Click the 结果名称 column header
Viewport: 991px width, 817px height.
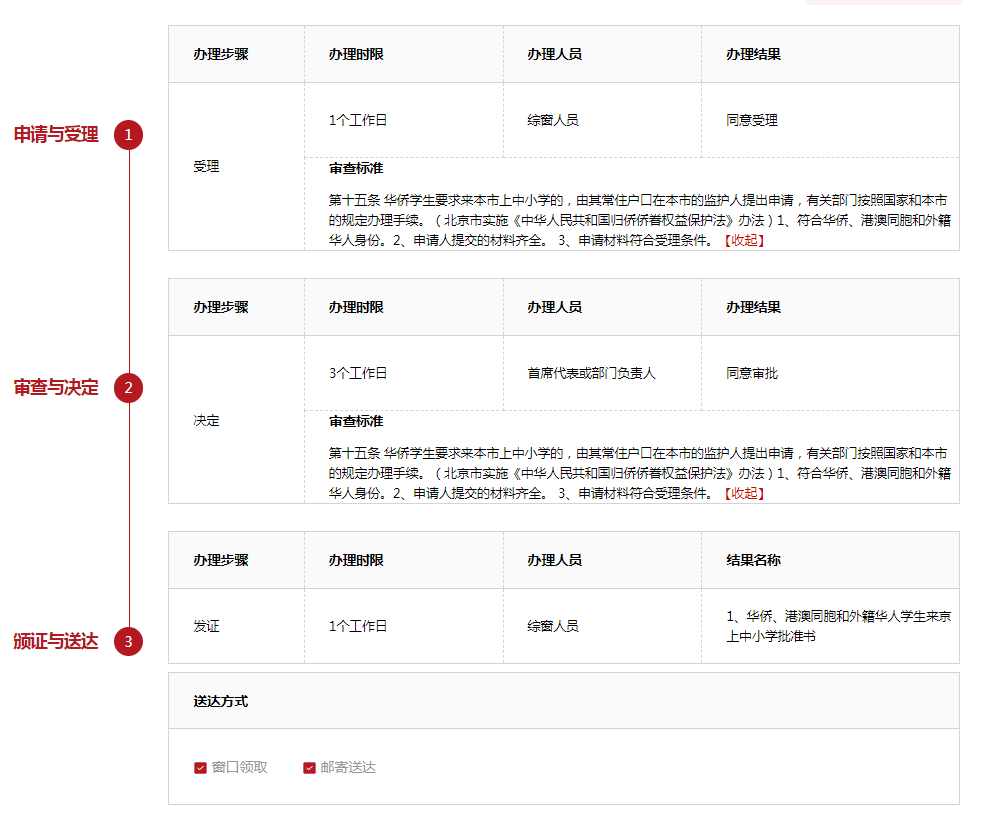click(x=753, y=560)
